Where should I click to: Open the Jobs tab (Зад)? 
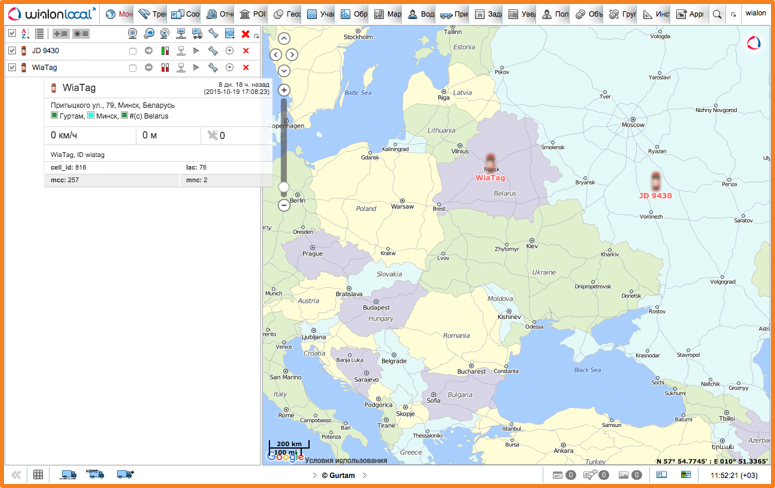pyautogui.click(x=488, y=14)
